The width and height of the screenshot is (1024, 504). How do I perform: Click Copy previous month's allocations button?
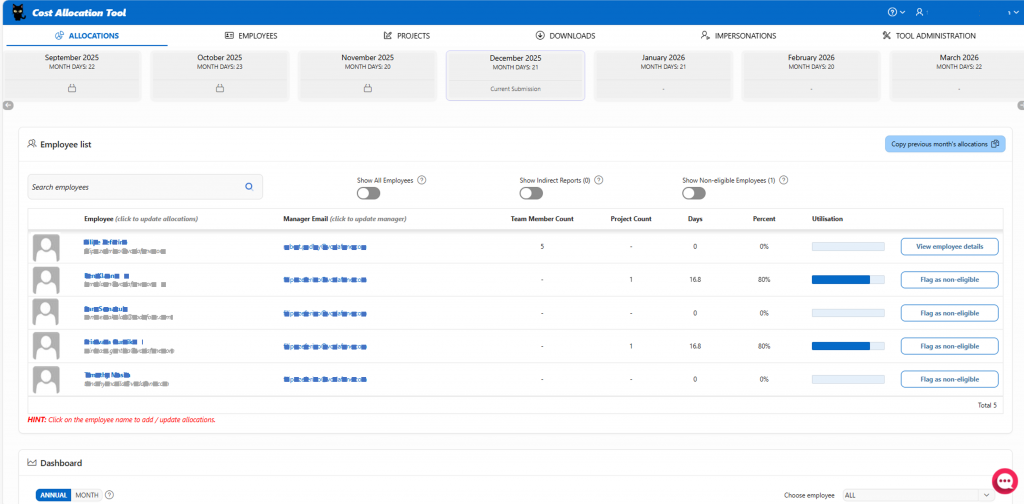944,144
